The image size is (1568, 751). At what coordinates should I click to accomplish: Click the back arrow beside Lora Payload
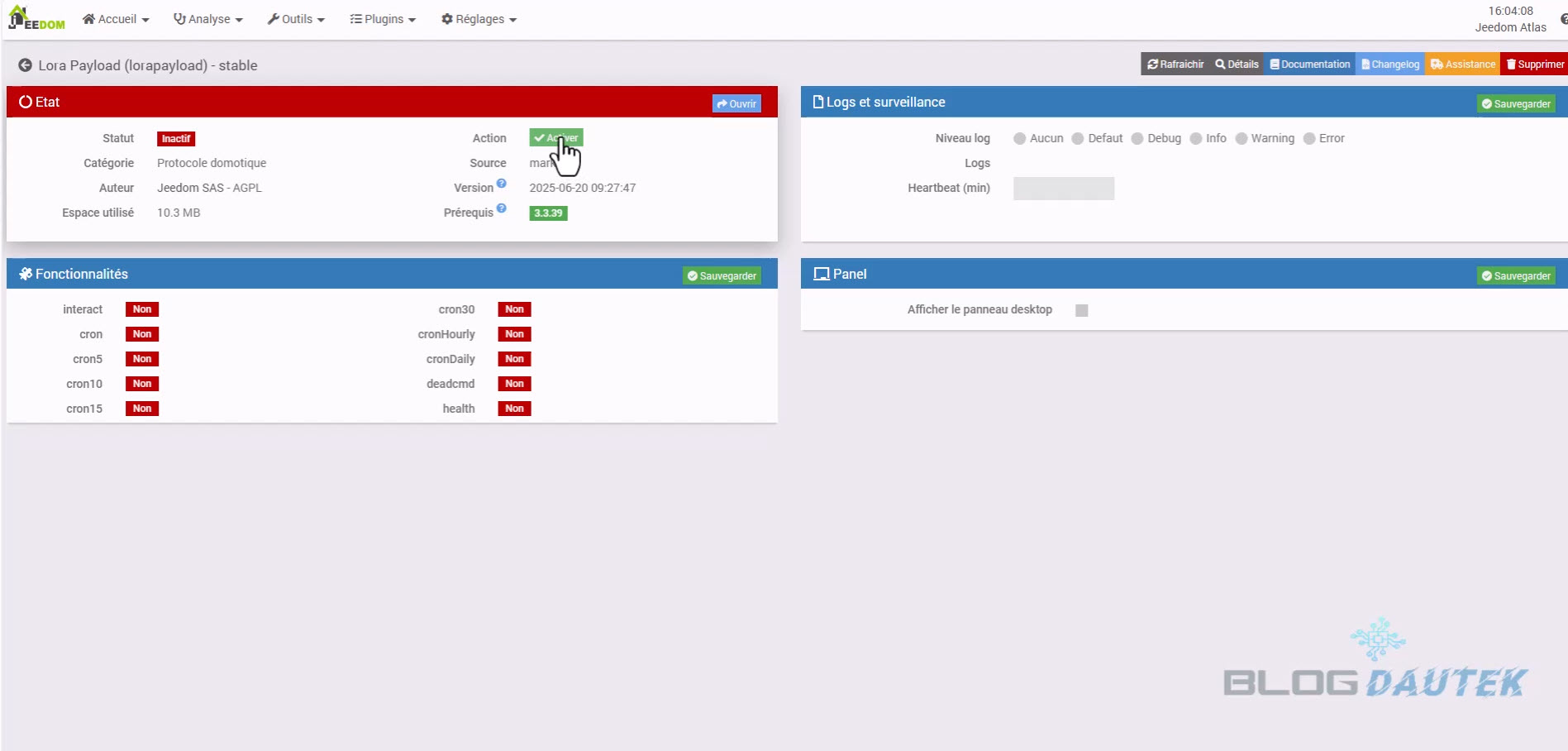25,65
